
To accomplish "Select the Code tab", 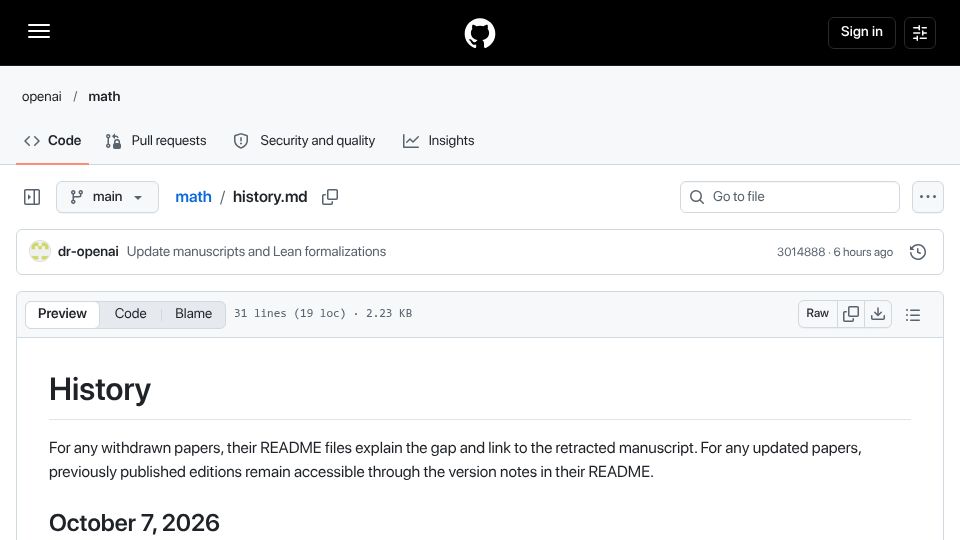I will click(53, 141).
